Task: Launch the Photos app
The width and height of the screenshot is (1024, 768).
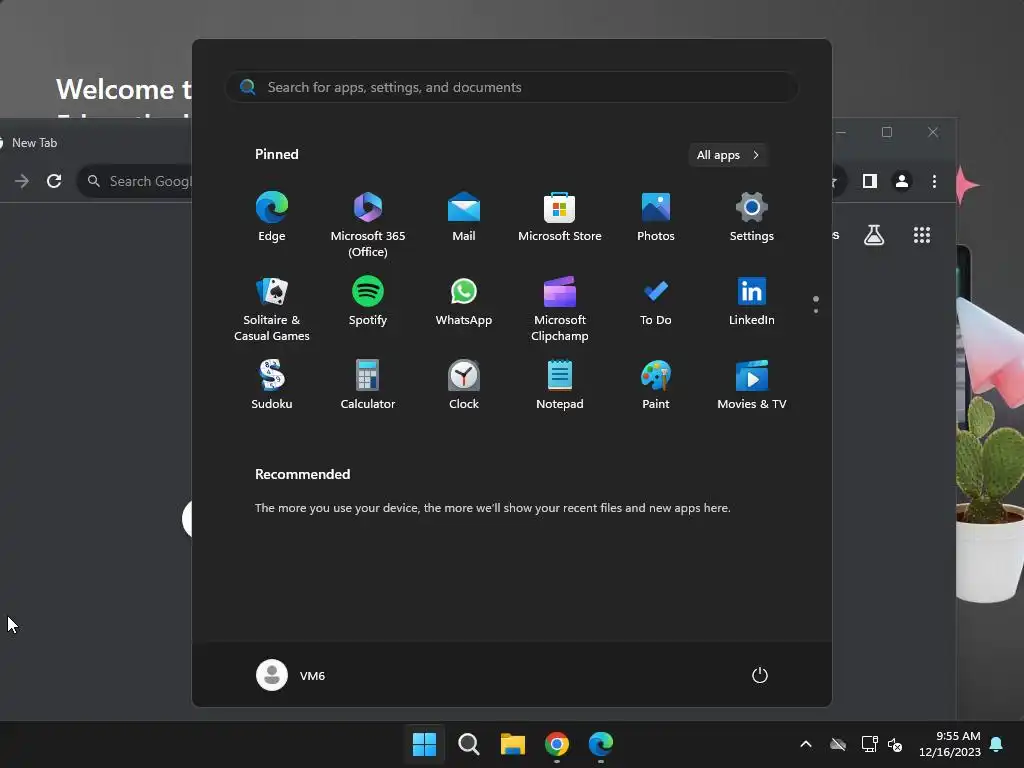Action: coord(656,217)
